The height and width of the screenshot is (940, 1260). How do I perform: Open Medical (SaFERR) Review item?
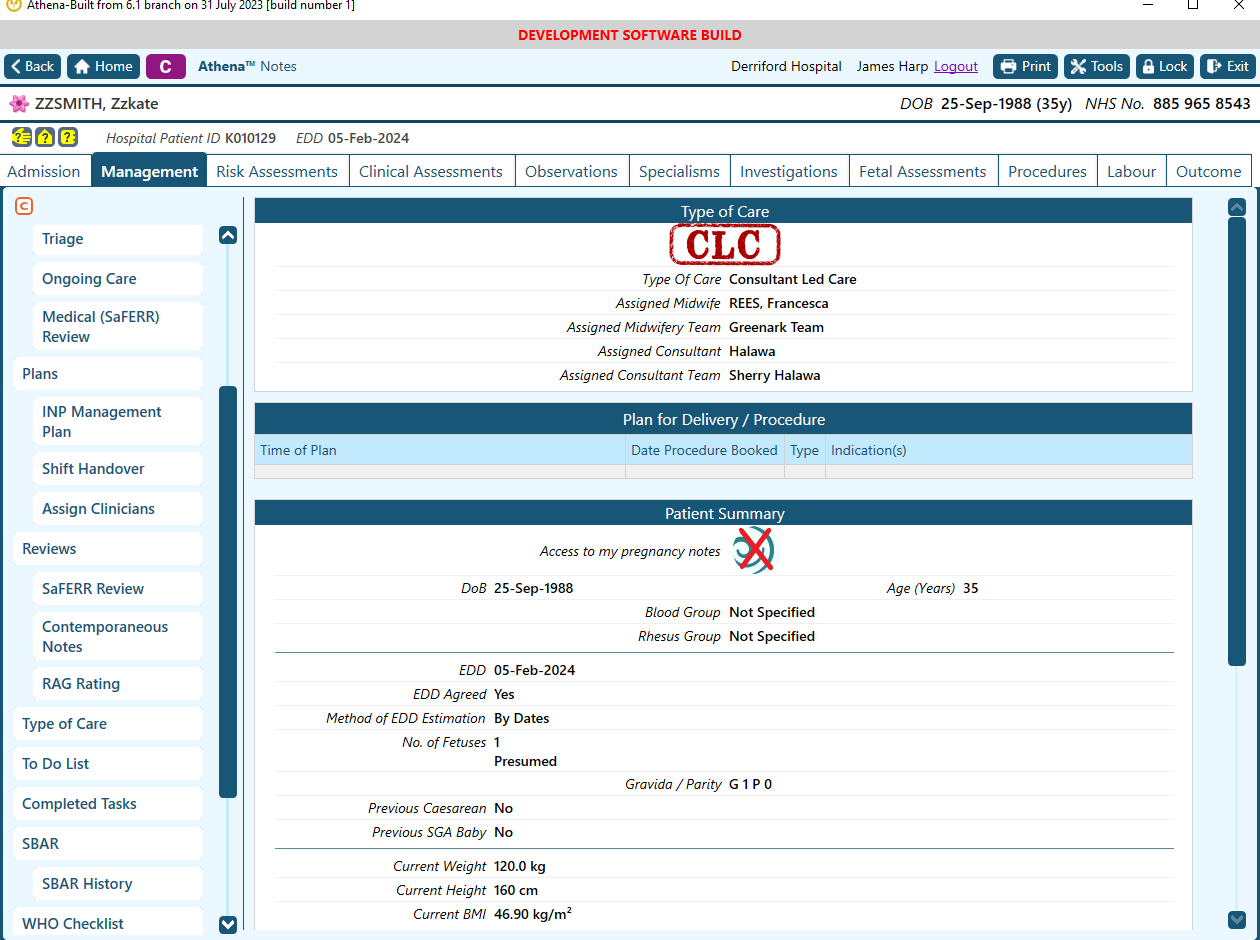coord(117,326)
